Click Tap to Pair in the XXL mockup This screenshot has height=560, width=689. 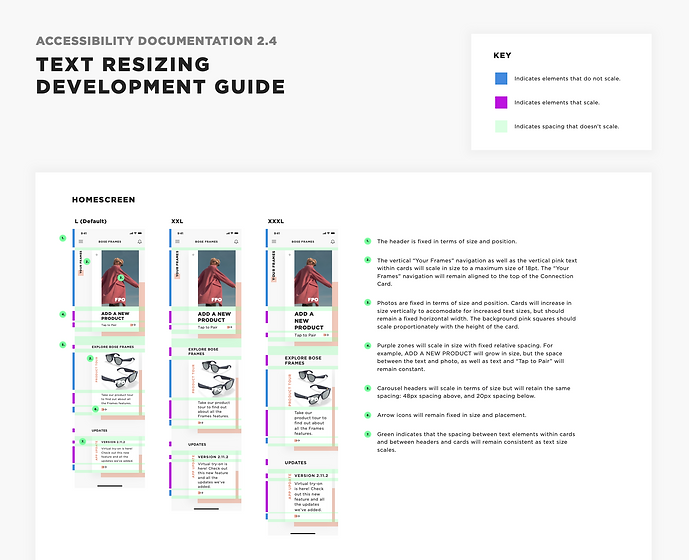pos(207,327)
